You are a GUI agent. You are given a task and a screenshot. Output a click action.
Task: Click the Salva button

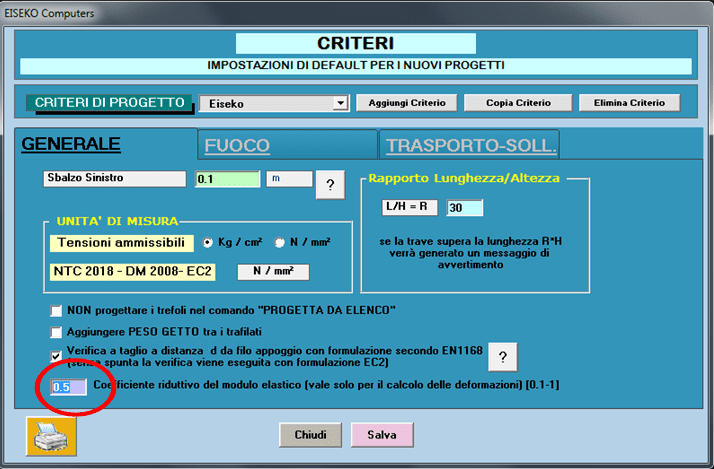click(382, 435)
